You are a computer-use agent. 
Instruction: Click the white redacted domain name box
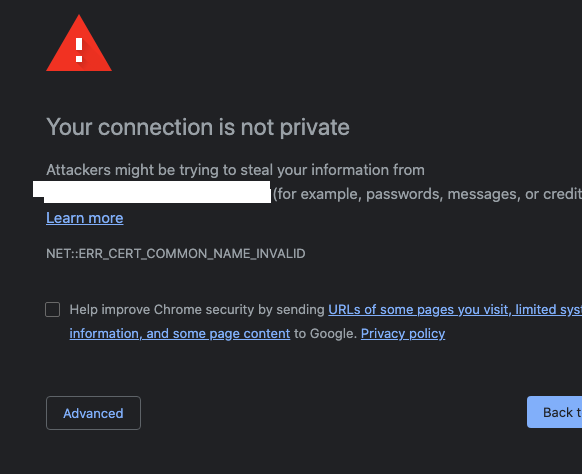point(152,192)
